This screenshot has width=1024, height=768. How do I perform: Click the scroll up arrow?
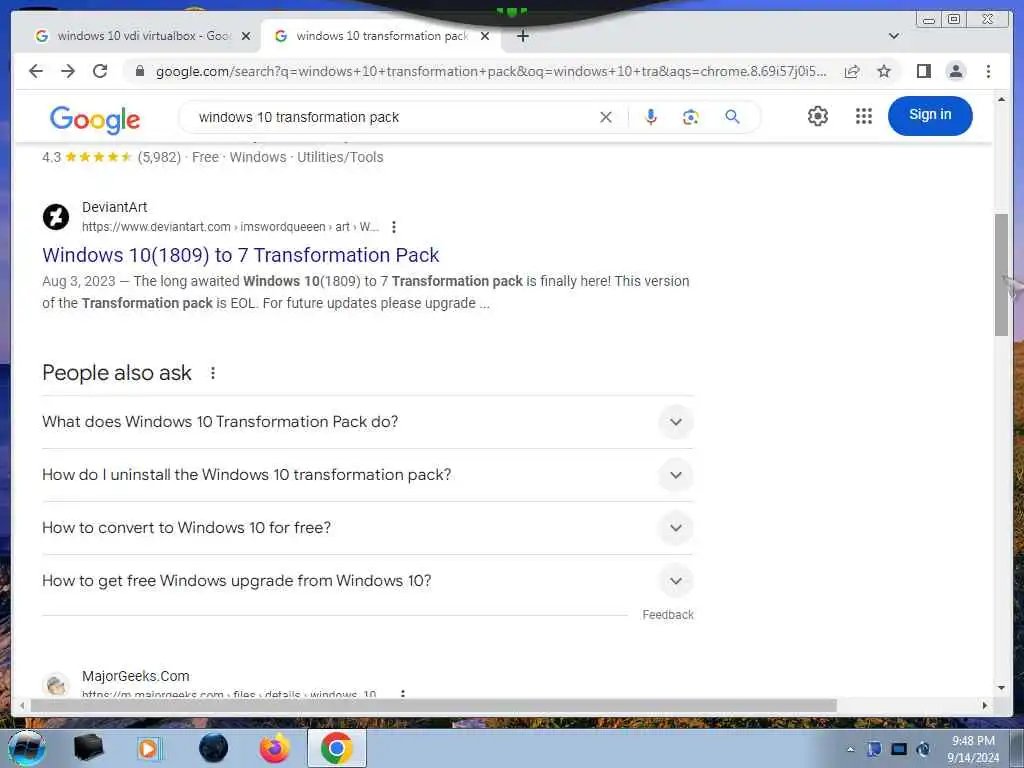1001,99
